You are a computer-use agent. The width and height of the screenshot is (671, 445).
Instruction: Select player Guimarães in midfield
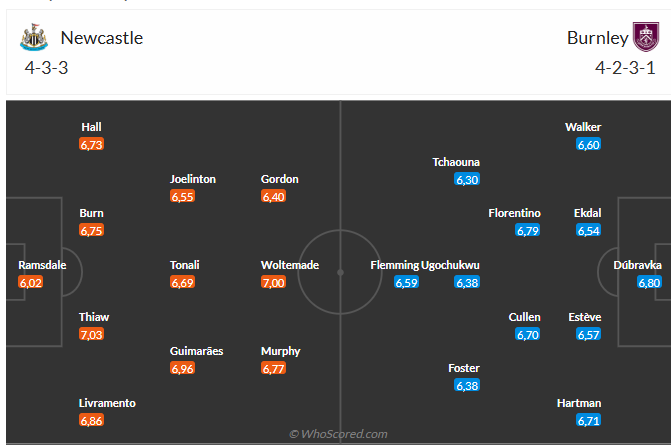tap(196, 351)
